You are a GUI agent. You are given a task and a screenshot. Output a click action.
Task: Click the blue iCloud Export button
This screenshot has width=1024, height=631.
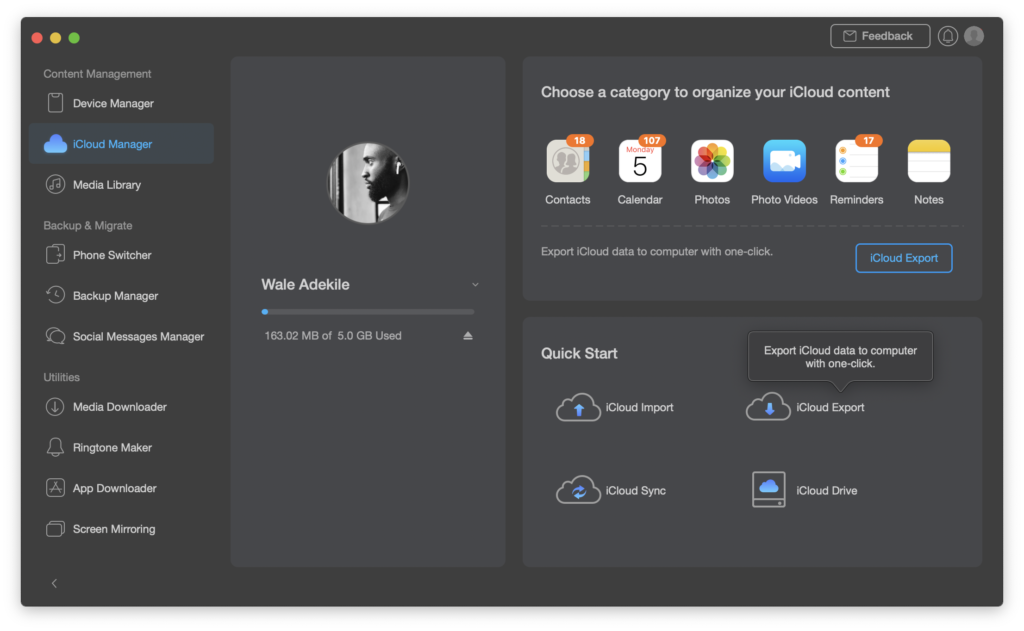[904, 258]
